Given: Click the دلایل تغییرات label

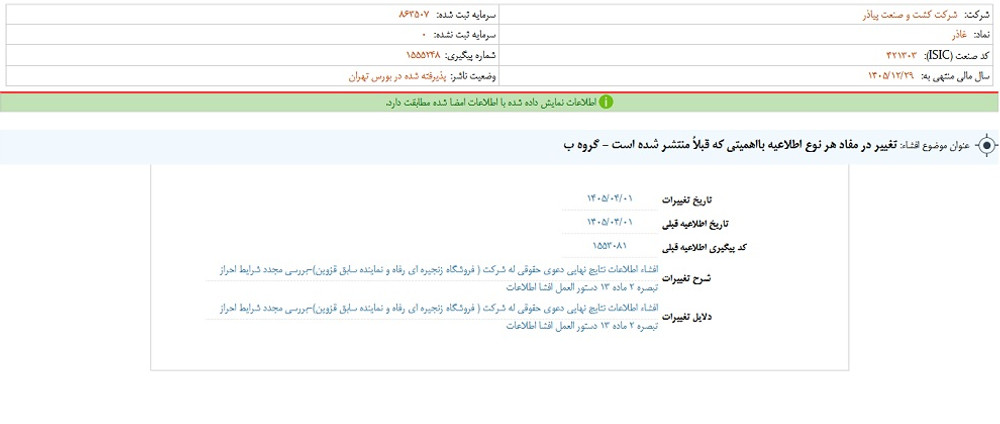Looking at the screenshot, I should [x=688, y=316].
